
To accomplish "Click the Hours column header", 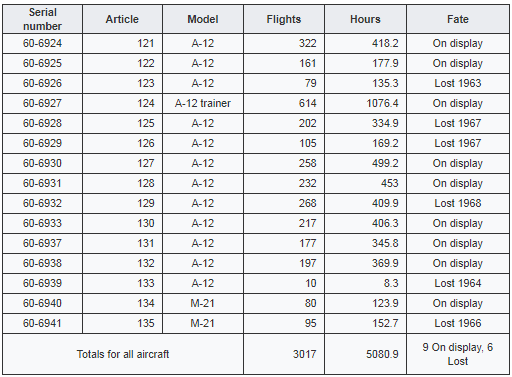I will tap(365, 19).
